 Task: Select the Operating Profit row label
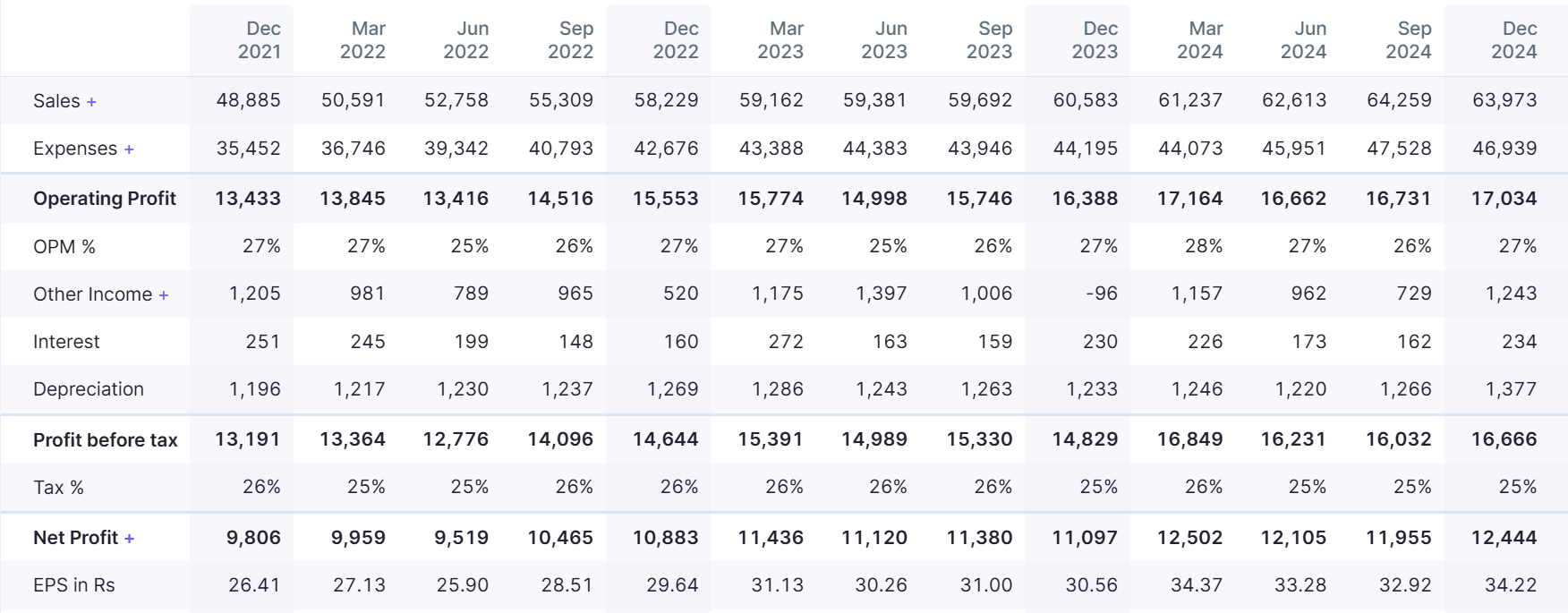pos(105,199)
